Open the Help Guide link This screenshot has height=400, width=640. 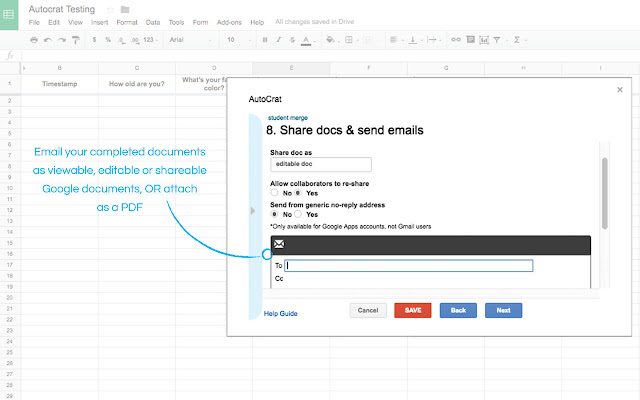click(280, 313)
